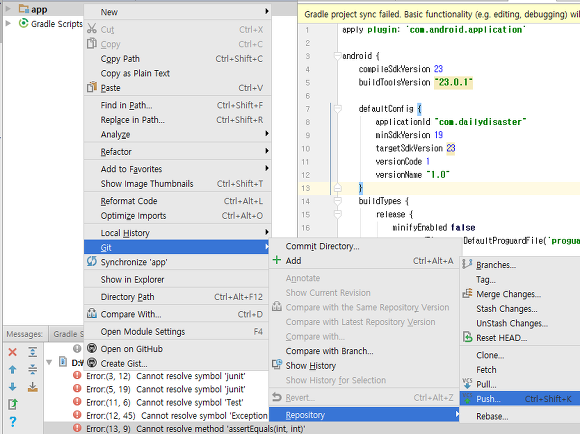Choose Commit Directory in Git submenu
Screen dimensions: 580x434
click(x=364, y=246)
